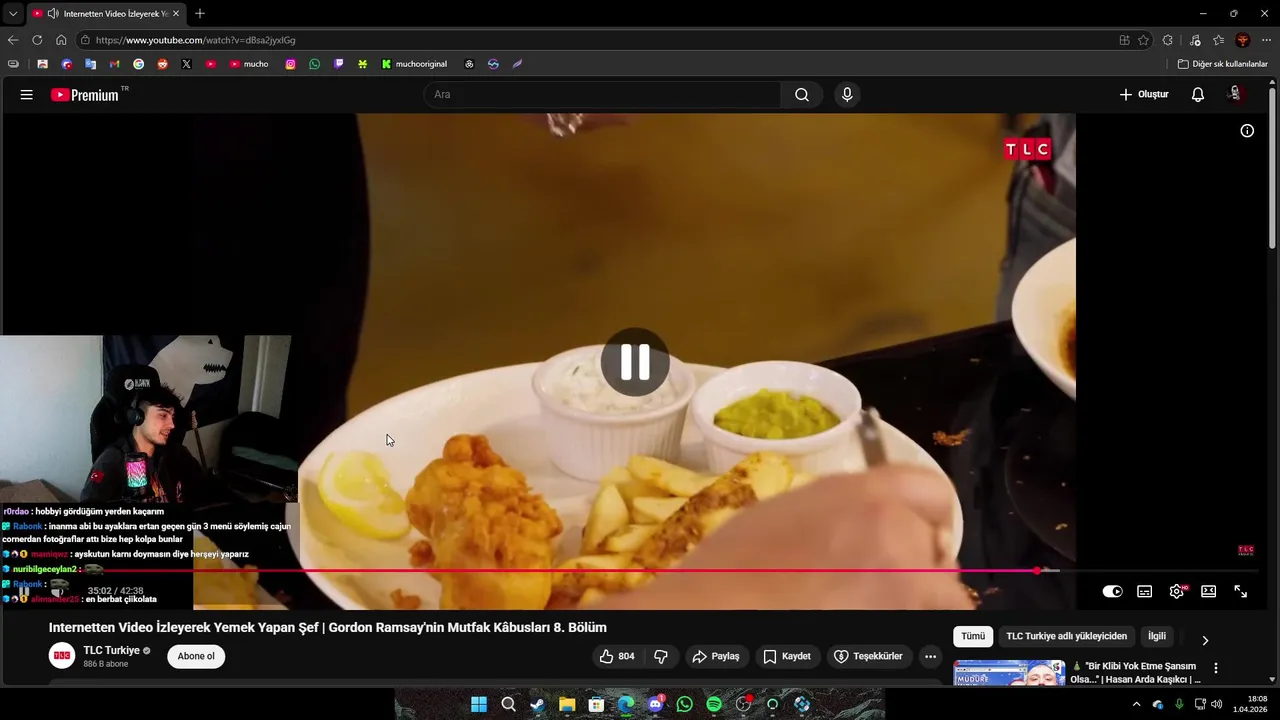Switch to theater mode
The height and width of the screenshot is (720, 1280).
[x=1208, y=592]
